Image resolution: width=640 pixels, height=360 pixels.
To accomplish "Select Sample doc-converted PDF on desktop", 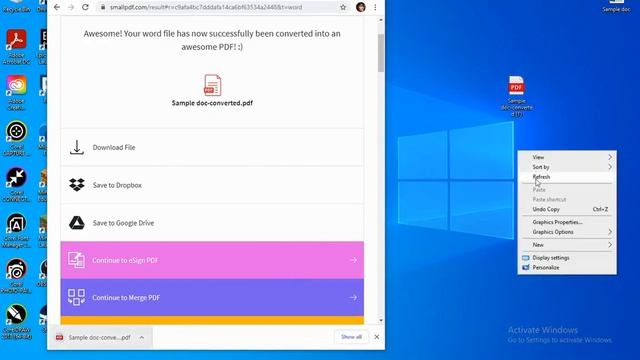I will (516, 96).
